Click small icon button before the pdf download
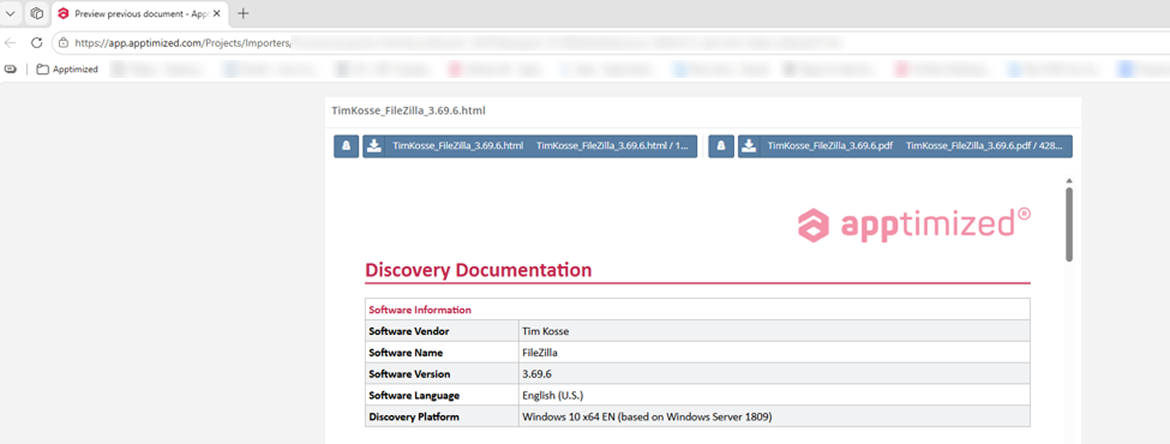Image resolution: width=1170 pixels, height=444 pixels. point(722,146)
